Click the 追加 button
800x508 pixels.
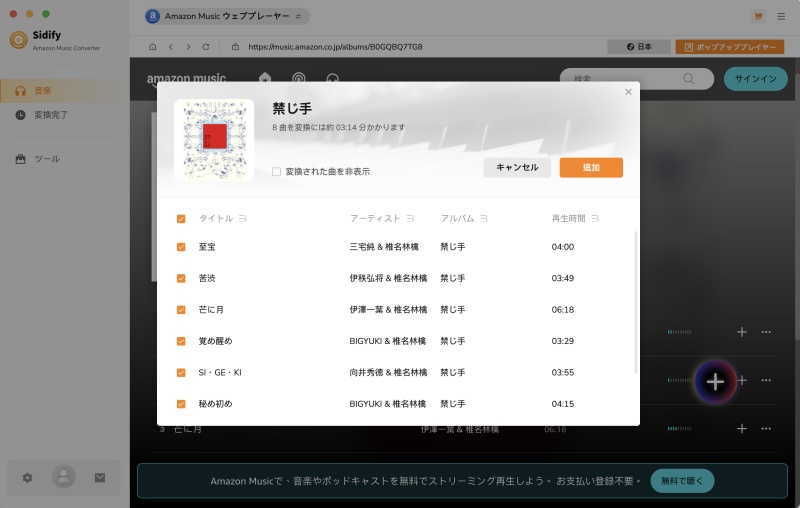[x=591, y=167]
